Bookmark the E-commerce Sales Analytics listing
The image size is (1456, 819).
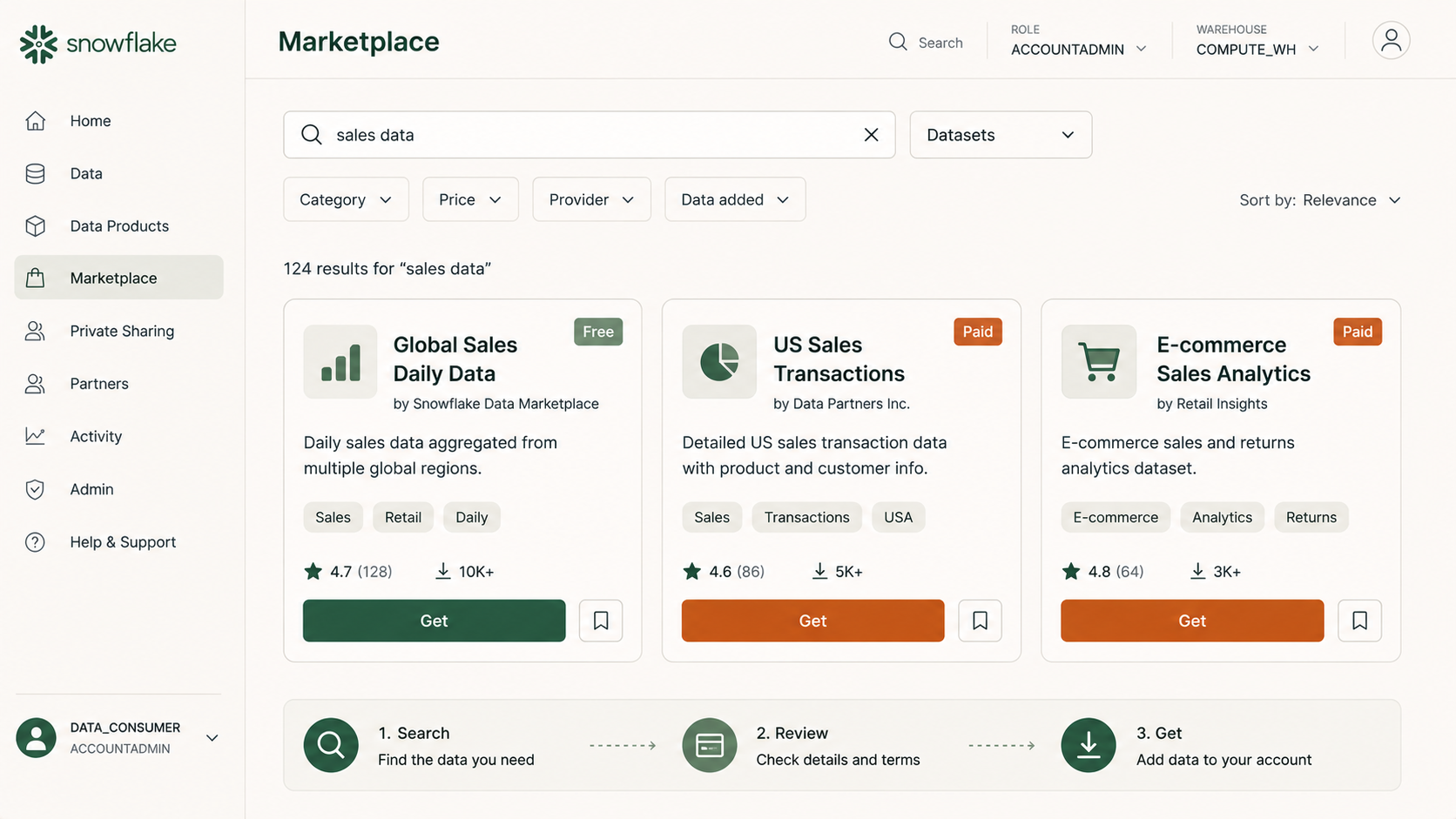point(1359,621)
